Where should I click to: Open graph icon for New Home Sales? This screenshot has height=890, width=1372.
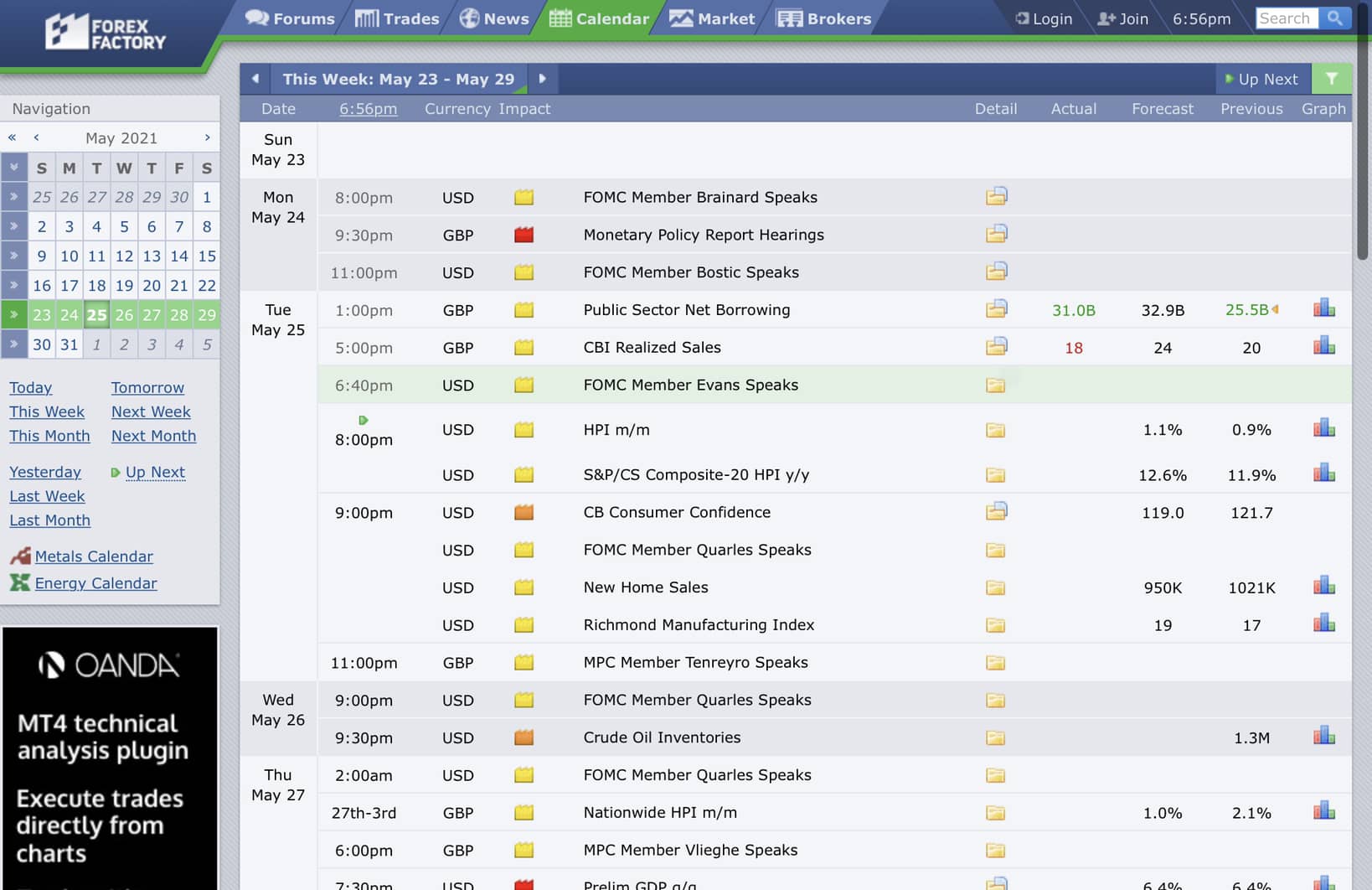(1323, 586)
